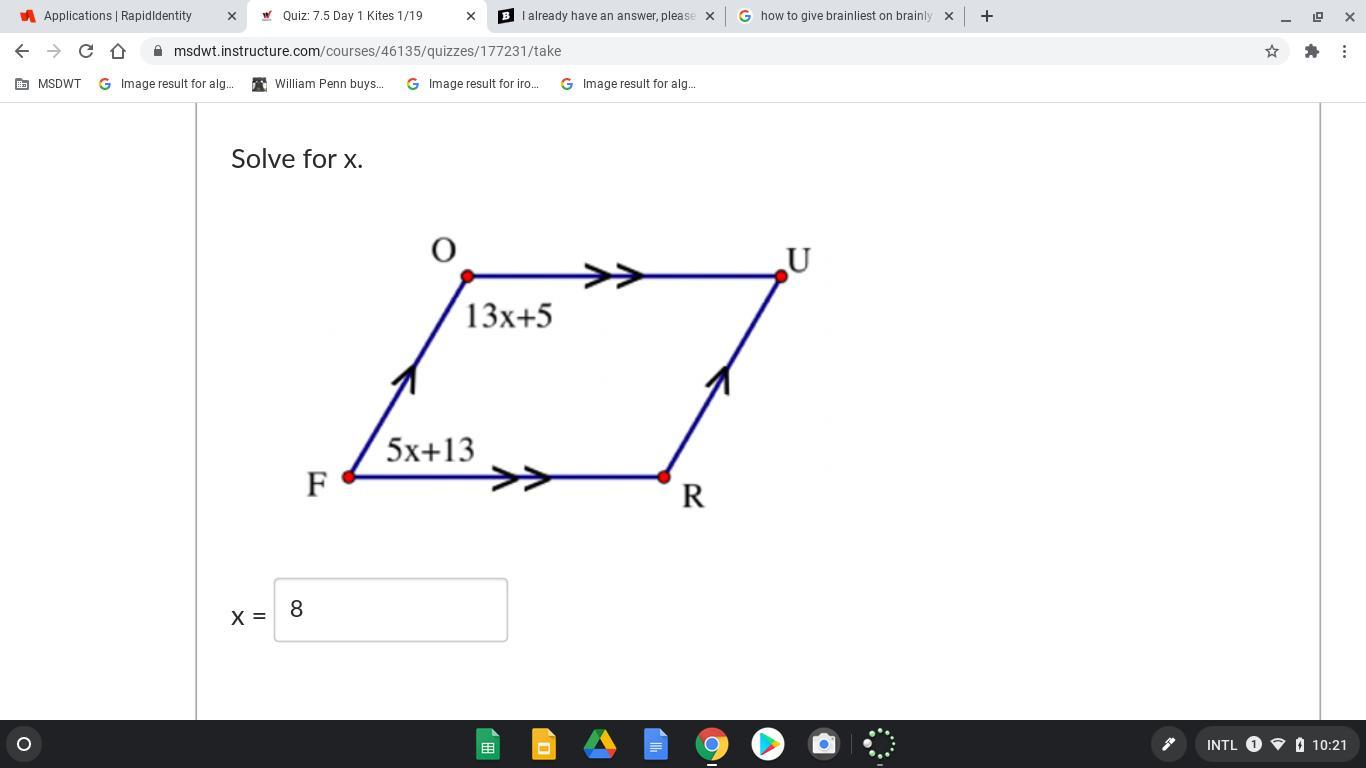1366x768 pixels.
Task: Click the x answer input field
Action: point(390,610)
